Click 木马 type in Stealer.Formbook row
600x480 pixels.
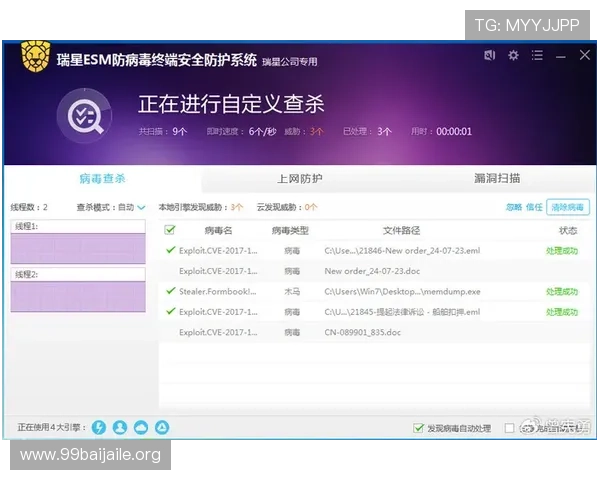(x=292, y=292)
